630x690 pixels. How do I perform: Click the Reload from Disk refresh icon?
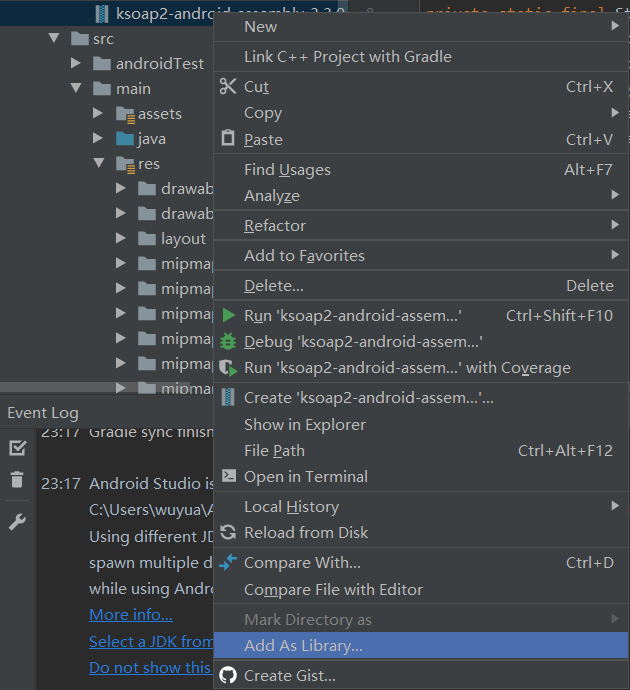tap(228, 532)
